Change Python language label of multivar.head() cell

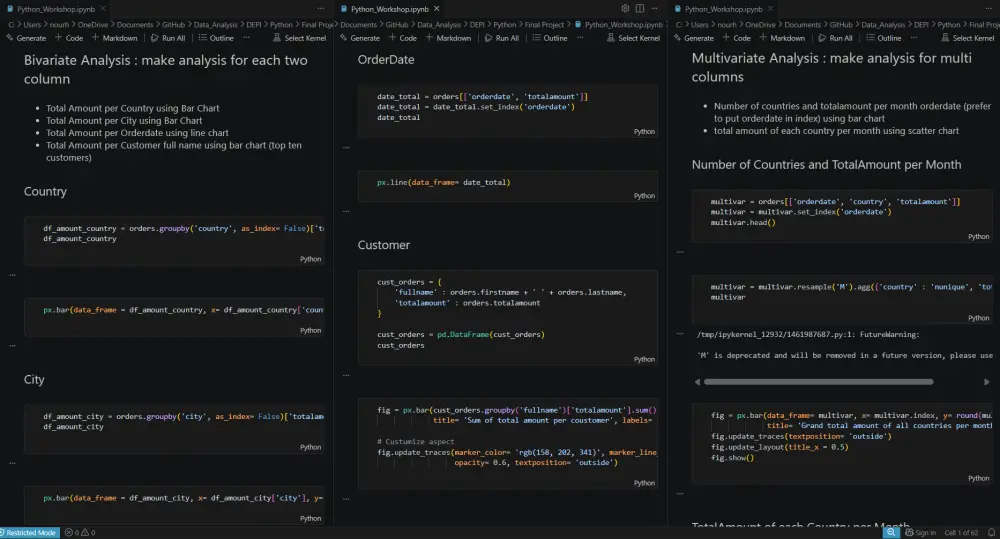coord(978,237)
